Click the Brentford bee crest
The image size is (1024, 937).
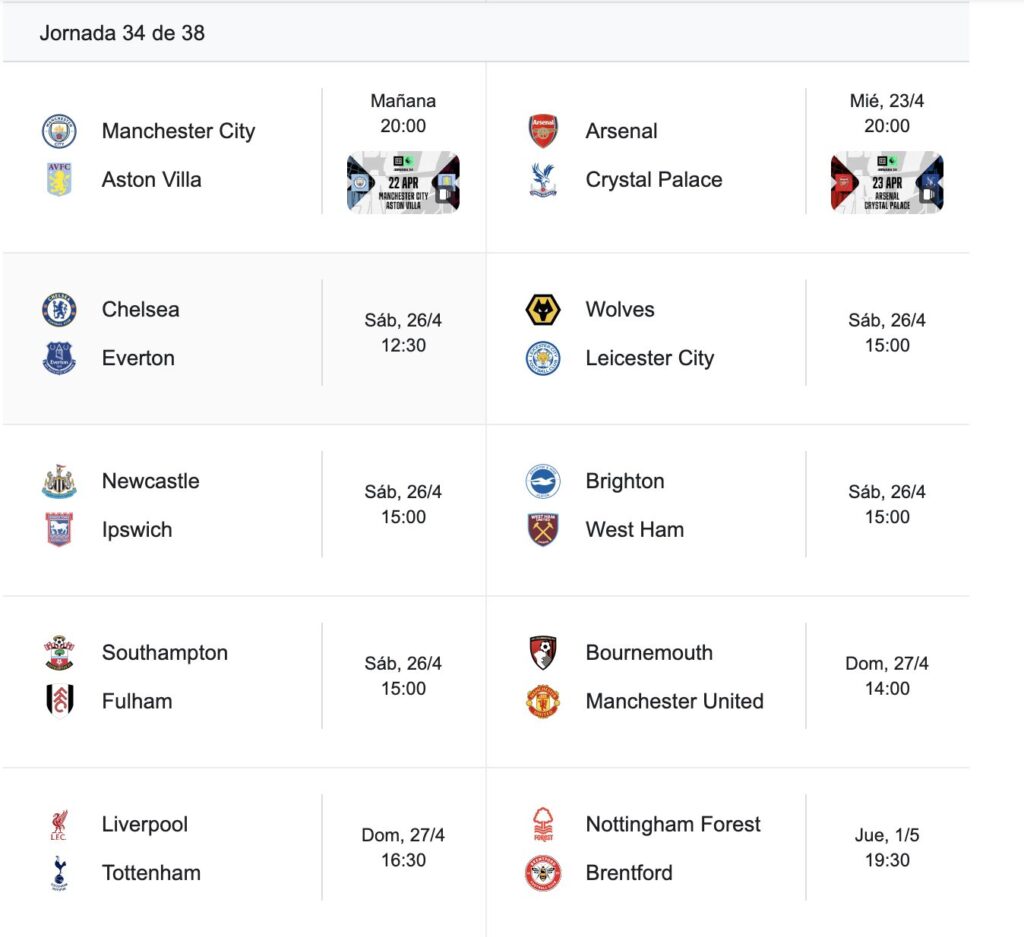[x=543, y=873]
